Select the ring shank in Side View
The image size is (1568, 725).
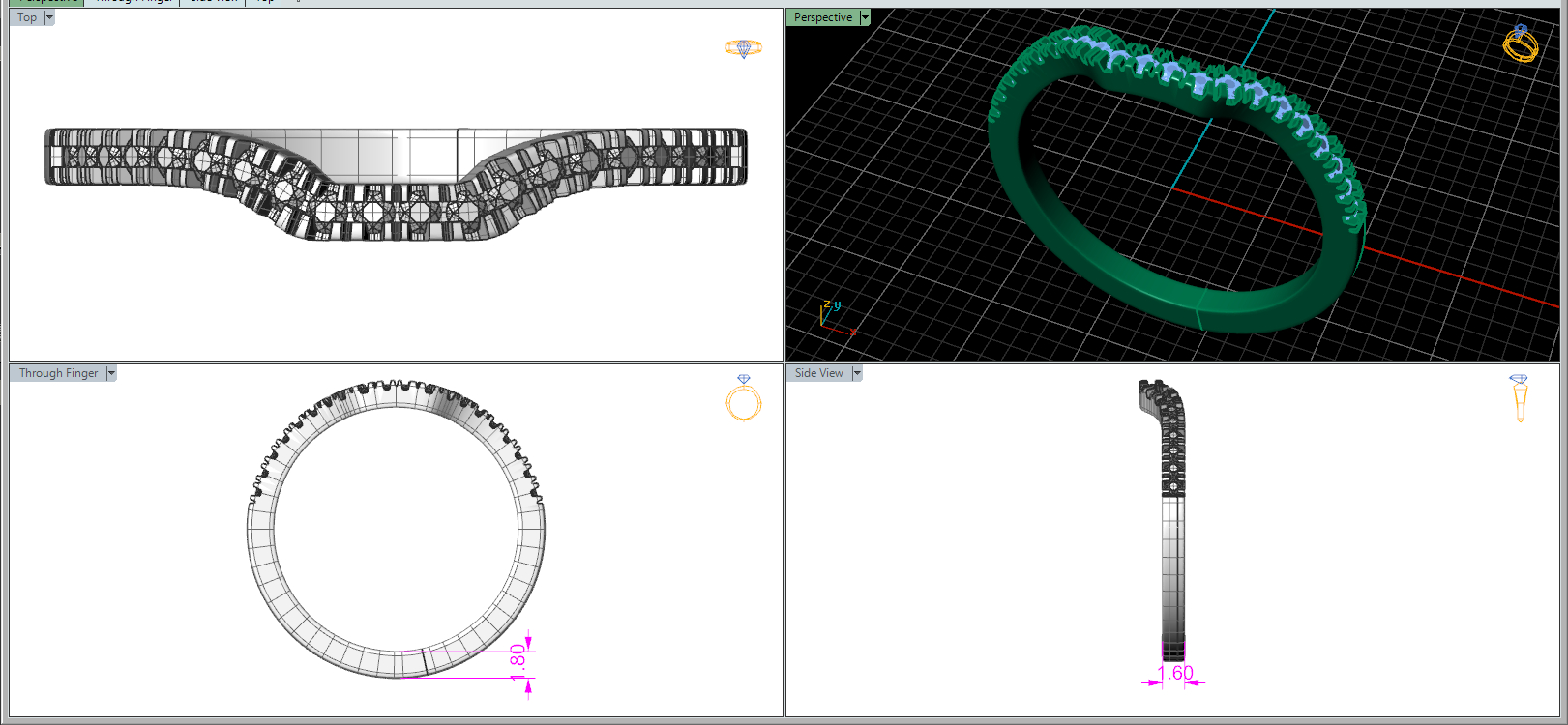pos(1172,580)
